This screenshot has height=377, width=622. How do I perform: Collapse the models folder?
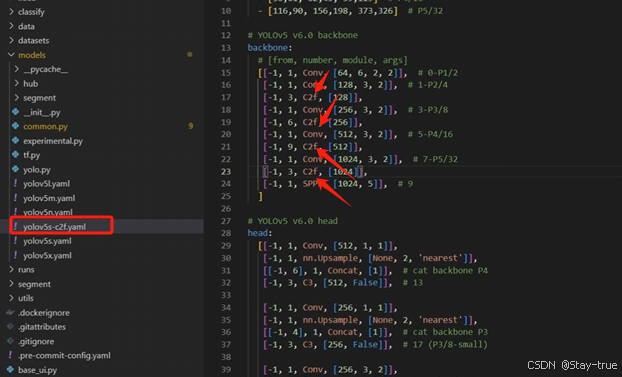[x=32, y=55]
